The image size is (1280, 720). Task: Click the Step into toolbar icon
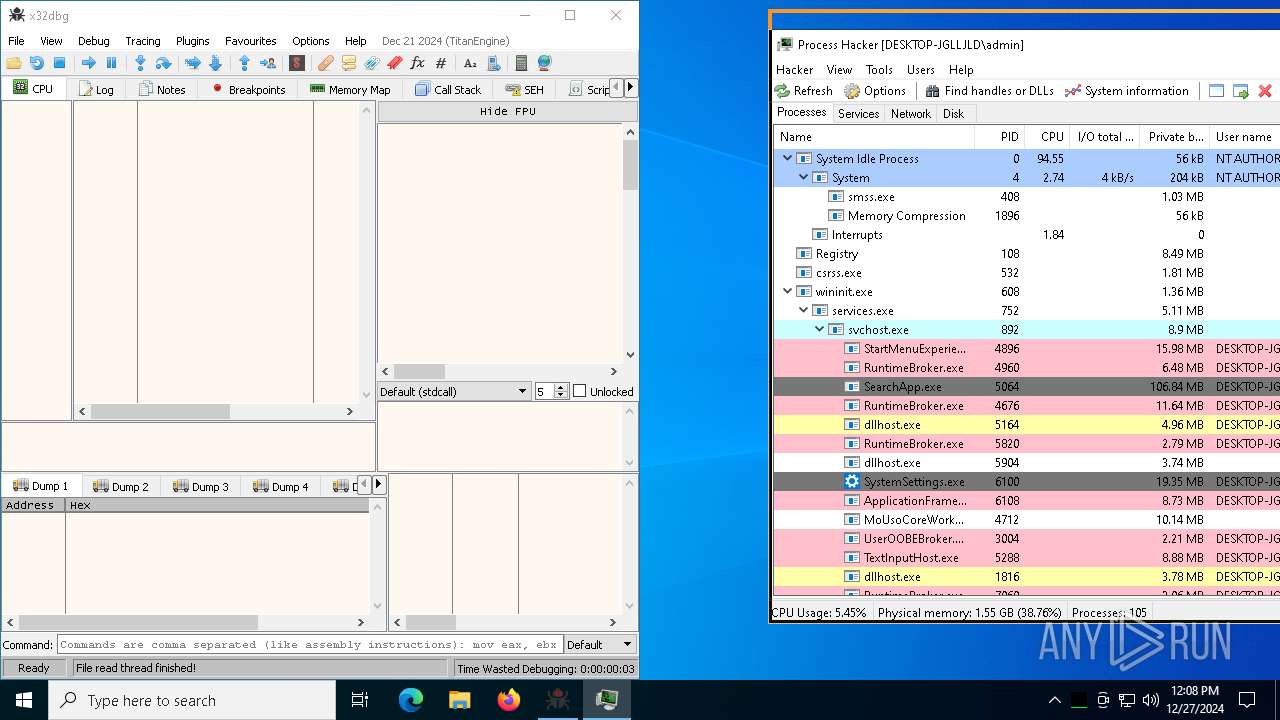[140, 63]
